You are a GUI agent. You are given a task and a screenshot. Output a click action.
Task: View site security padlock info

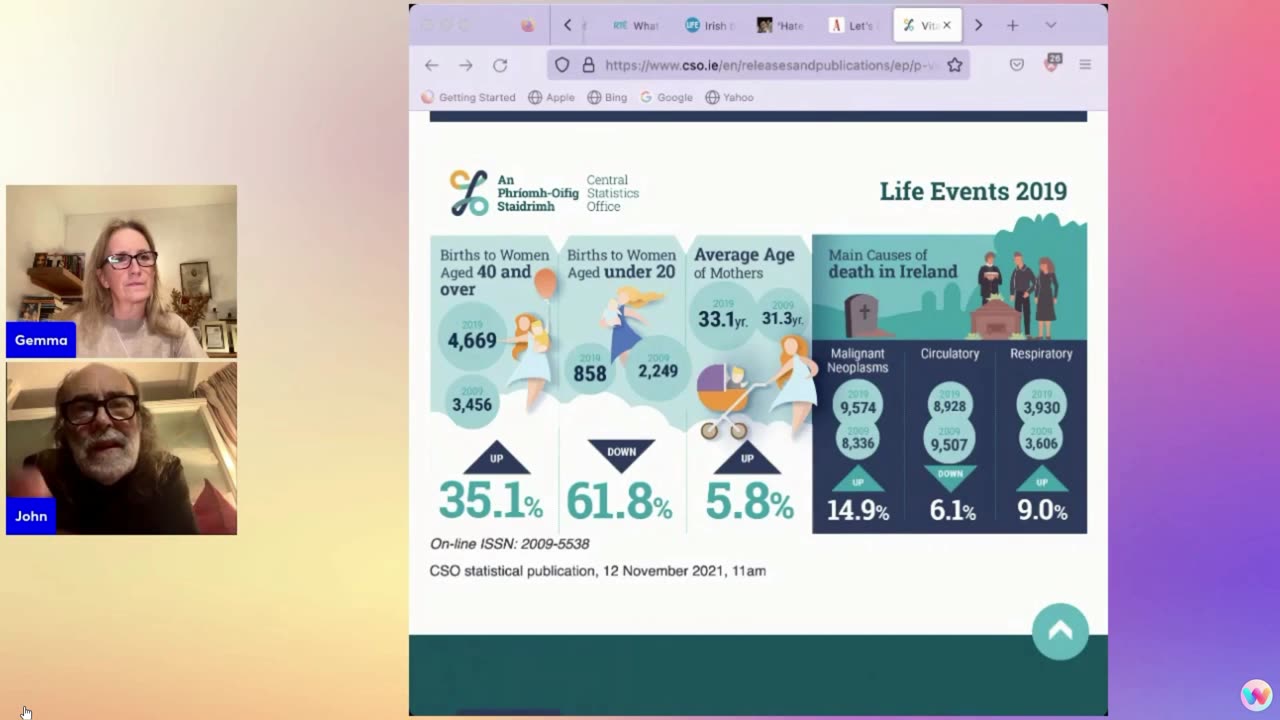click(588, 65)
